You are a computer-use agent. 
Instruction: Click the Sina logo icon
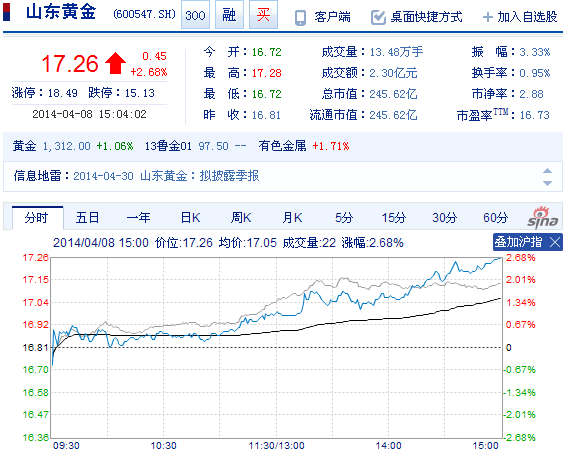pos(543,218)
